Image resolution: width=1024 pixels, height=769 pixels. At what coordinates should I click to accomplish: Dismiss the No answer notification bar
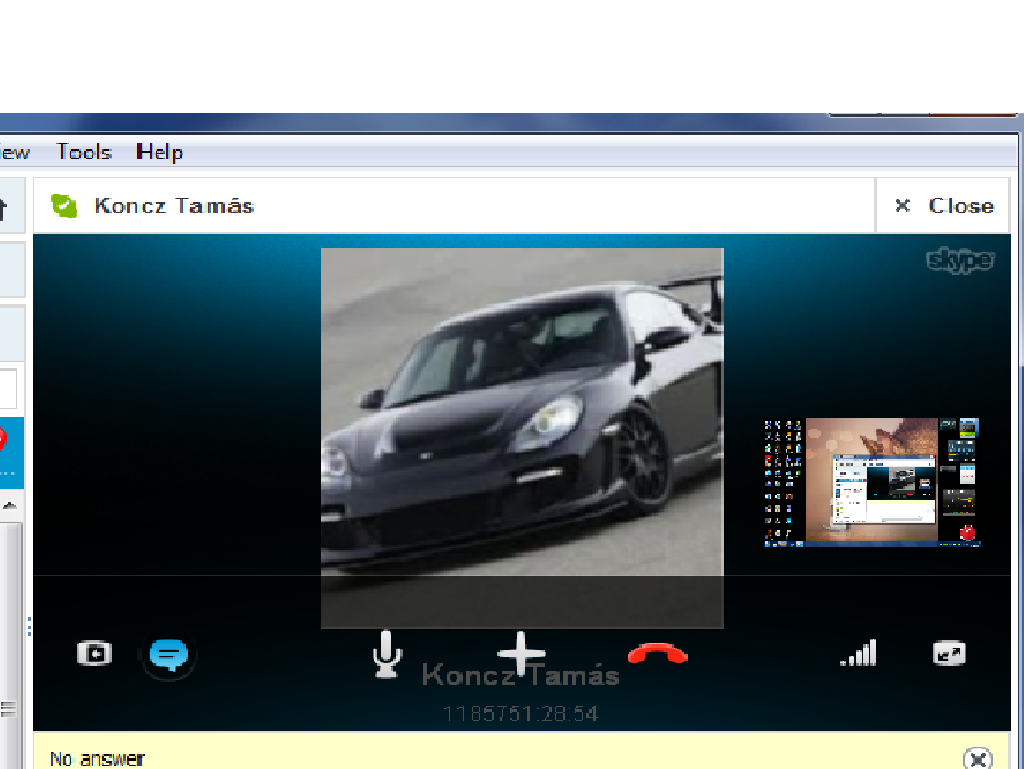(978, 758)
